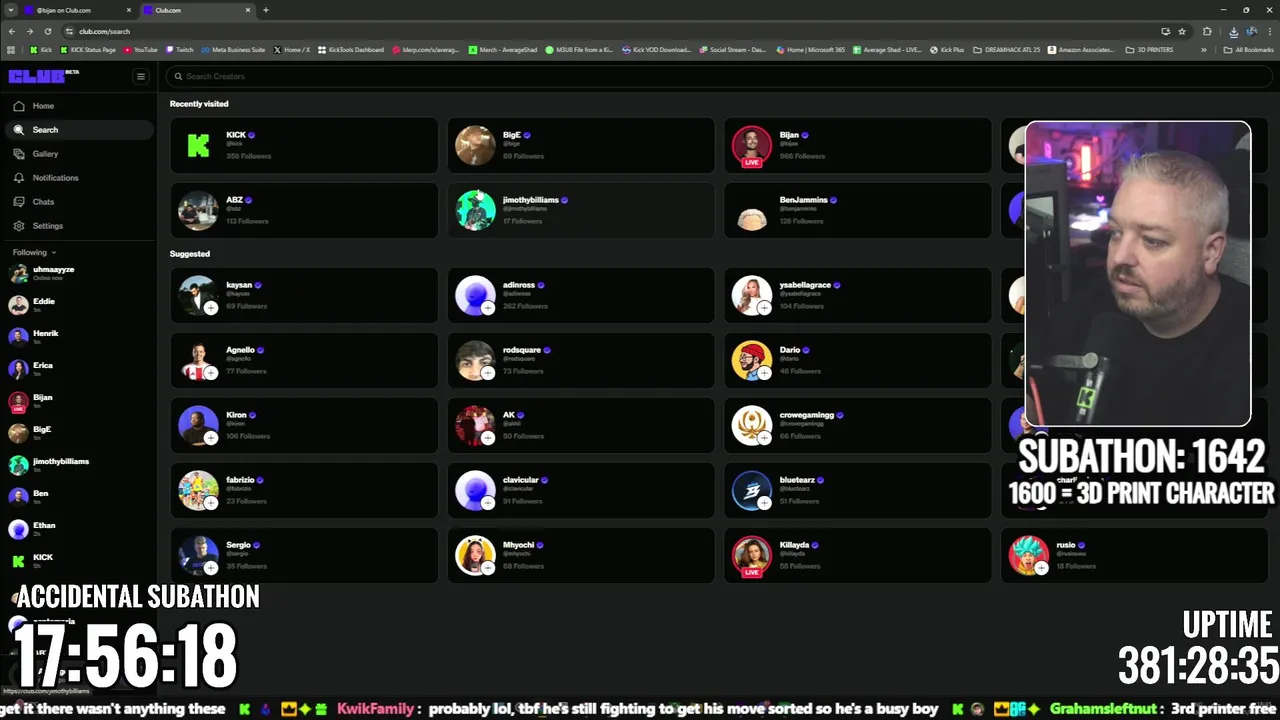Open the YouTube bookmark

[x=141, y=49]
